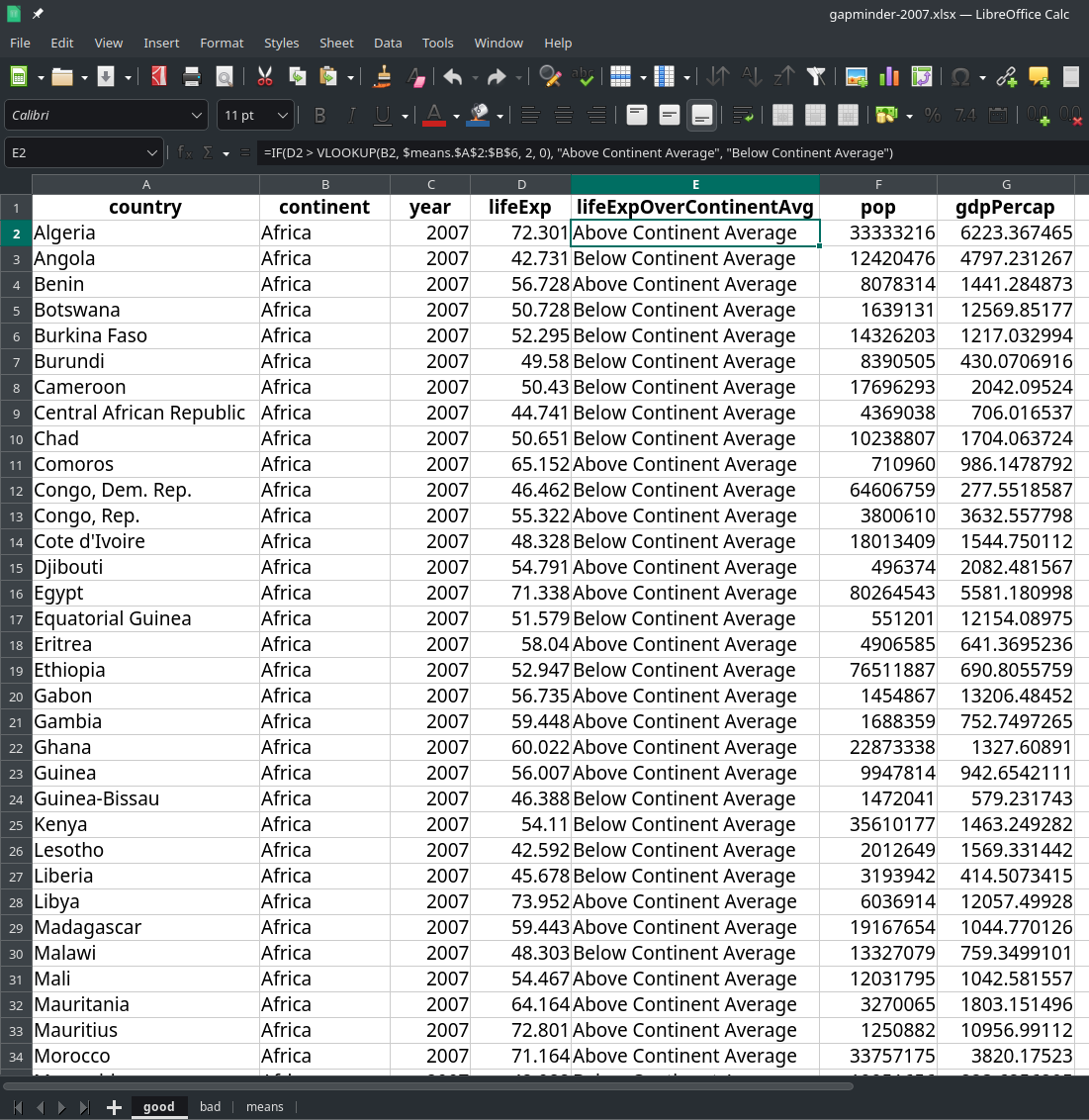Toggle Wrap Text button
This screenshot has height=1120, width=1089.
(743, 116)
